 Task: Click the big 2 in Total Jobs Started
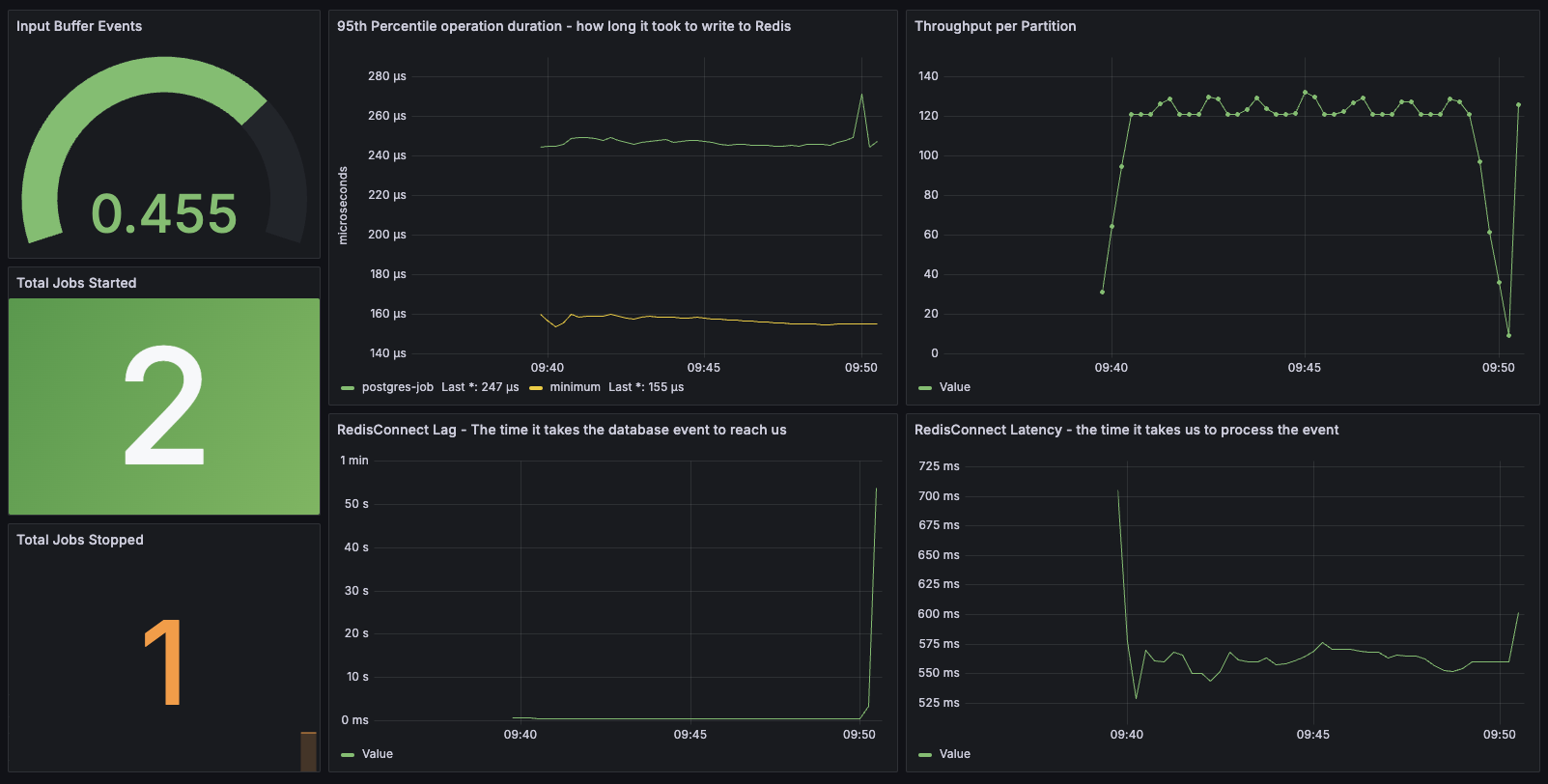164,406
